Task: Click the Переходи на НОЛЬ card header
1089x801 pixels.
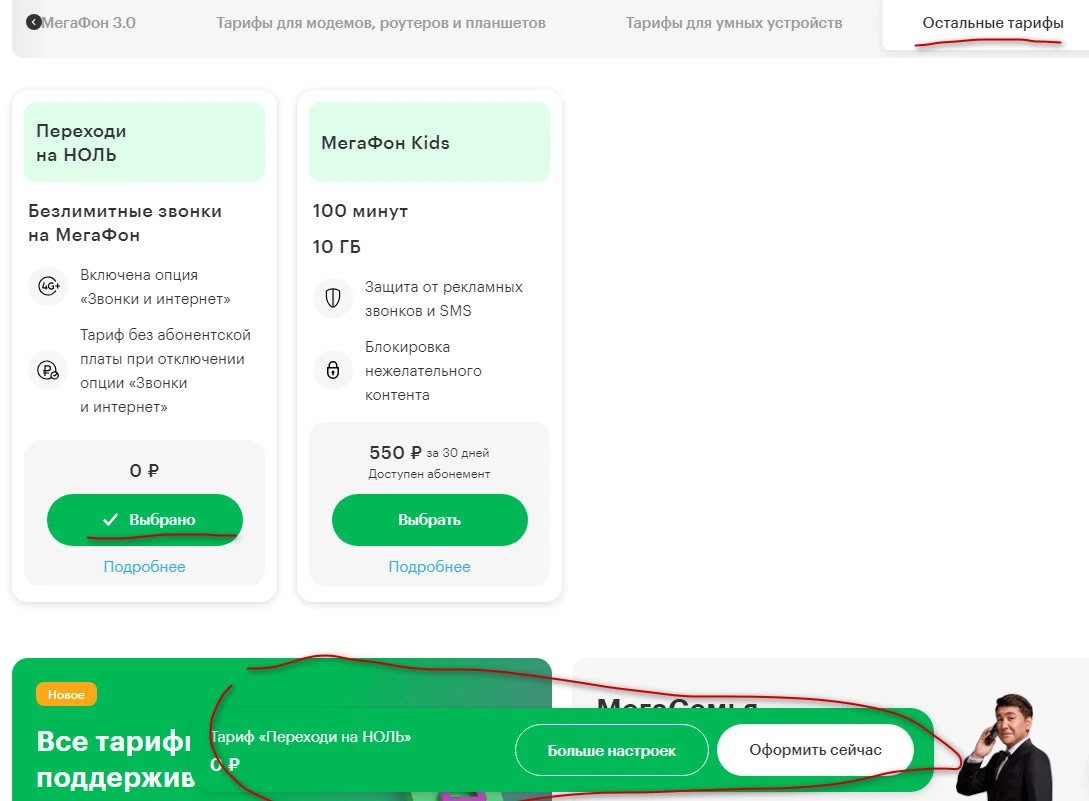Action: coord(144,142)
